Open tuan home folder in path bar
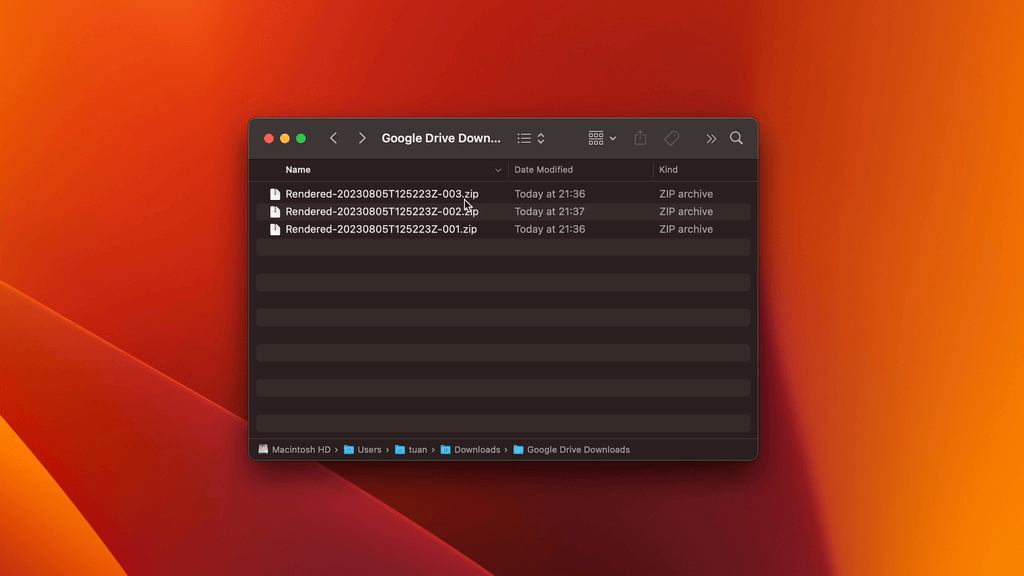The width and height of the screenshot is (1024, 576). click(x=417, y=450)
